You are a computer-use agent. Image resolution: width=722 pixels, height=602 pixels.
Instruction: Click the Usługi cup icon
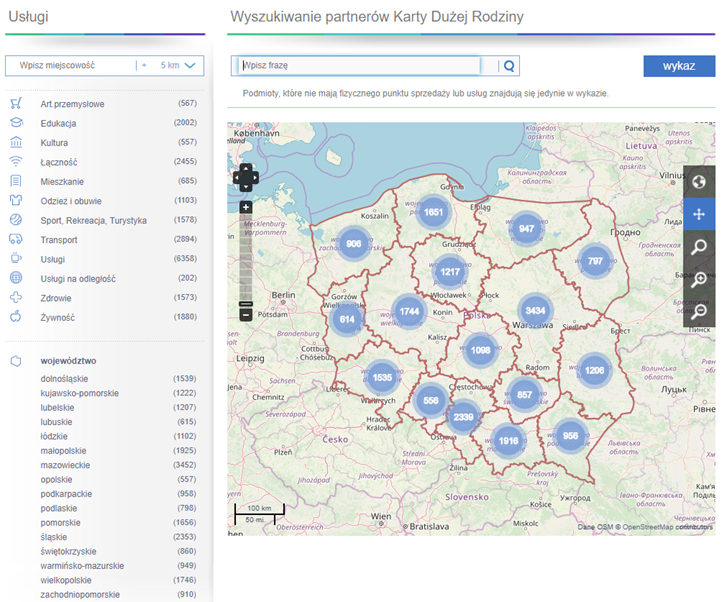coord(16,258)
